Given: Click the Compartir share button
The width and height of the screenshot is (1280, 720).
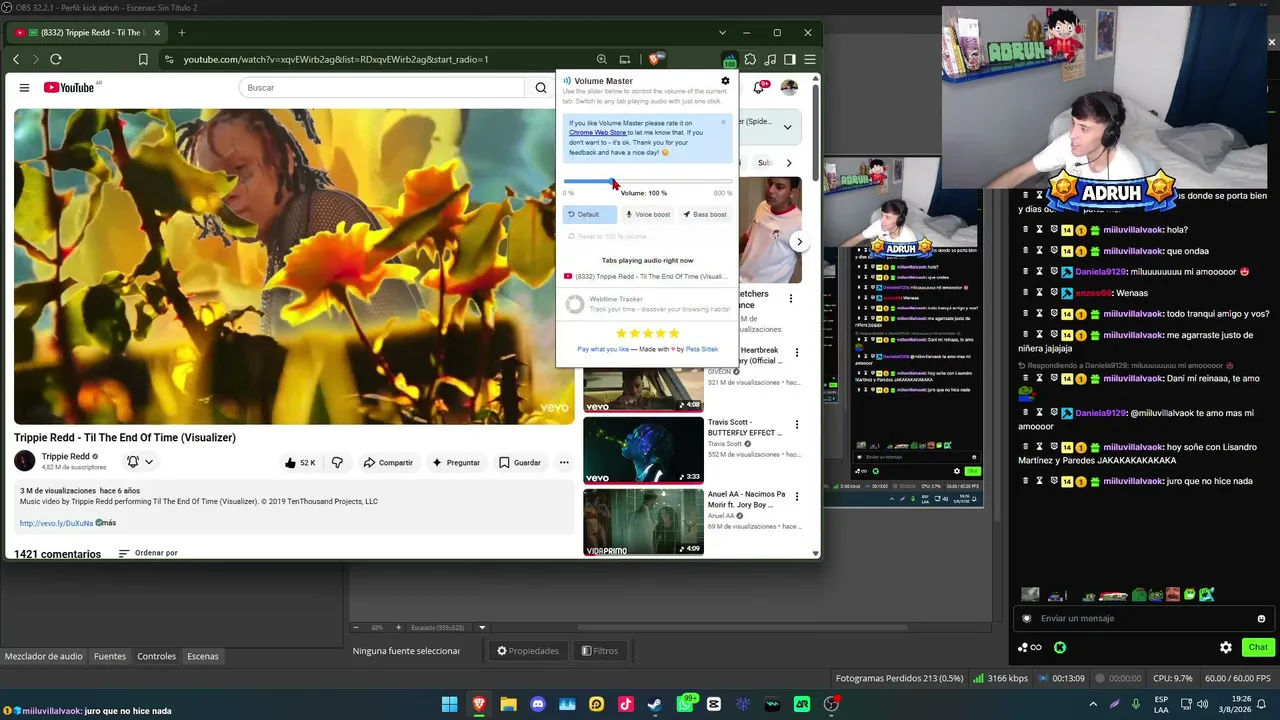Looking at the screenshot, I should pos(388,463).
